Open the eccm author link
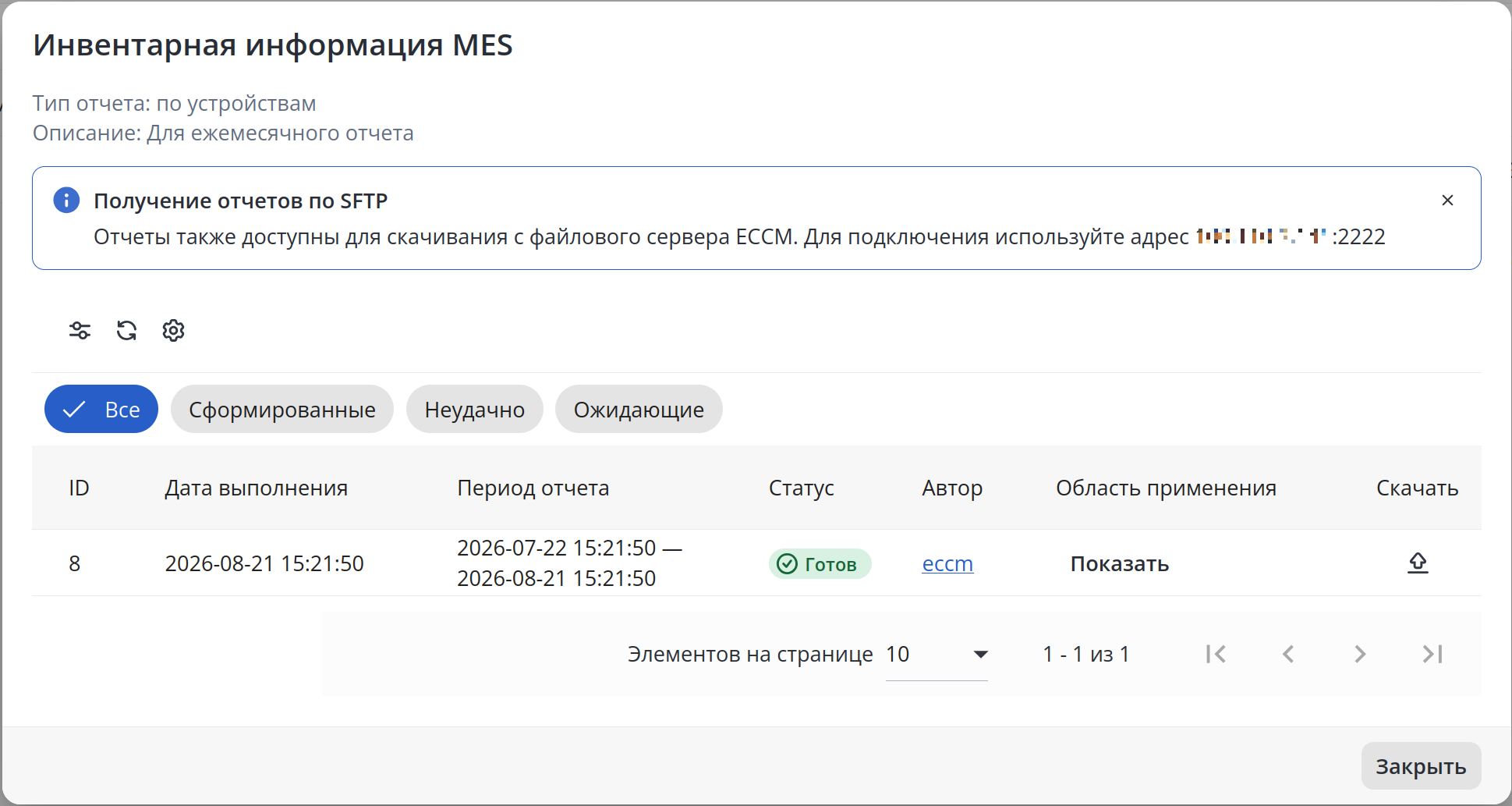Image resolution: width=1512 pixels, height=806 pixels. [947, 563]
